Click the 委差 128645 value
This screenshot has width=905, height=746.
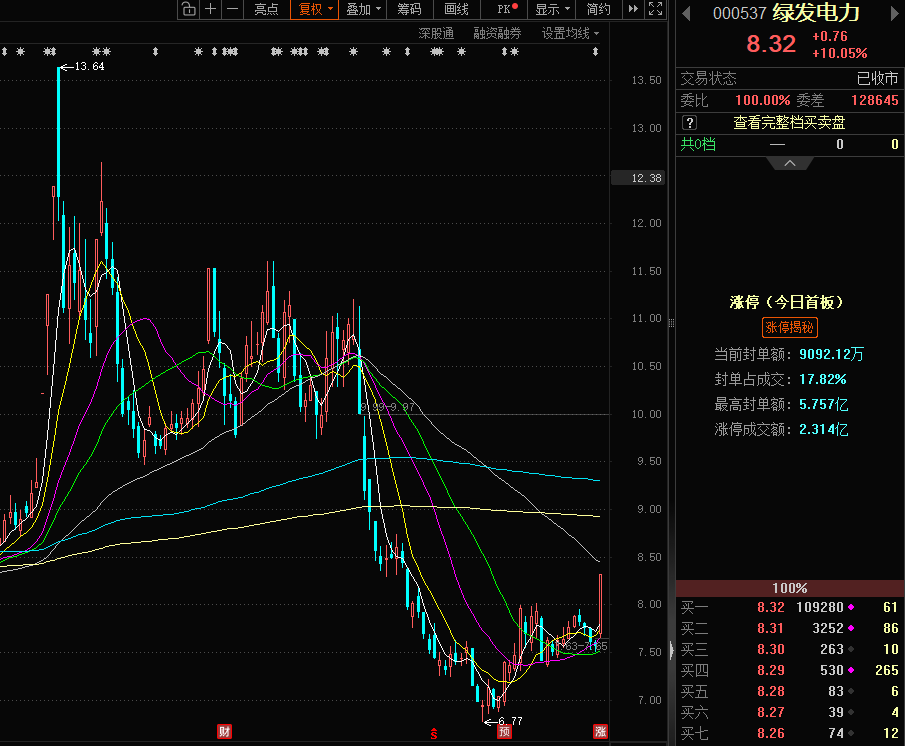pyautogui.click(x=874, y=100)
